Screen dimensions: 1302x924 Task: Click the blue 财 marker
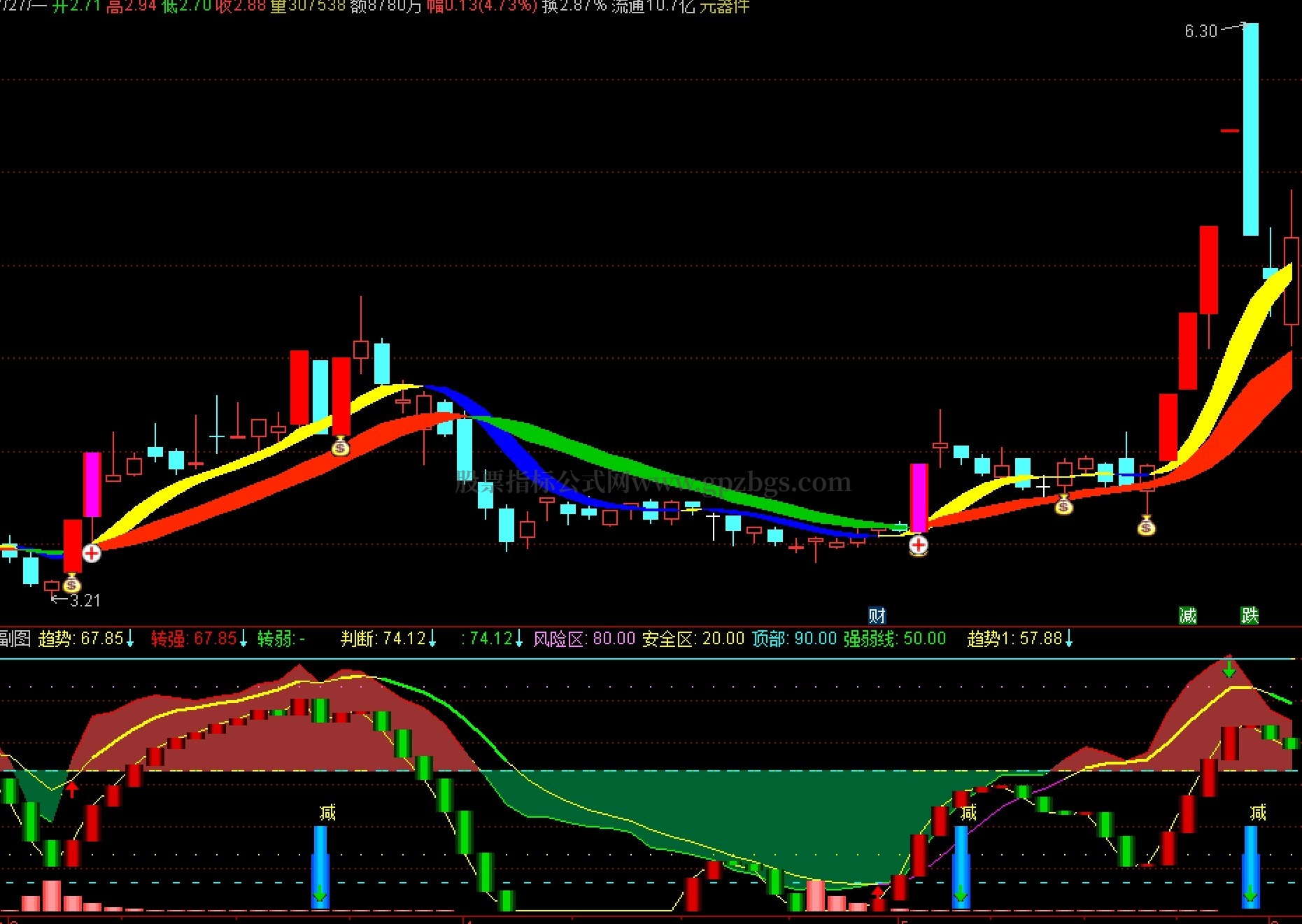point(877,616)
